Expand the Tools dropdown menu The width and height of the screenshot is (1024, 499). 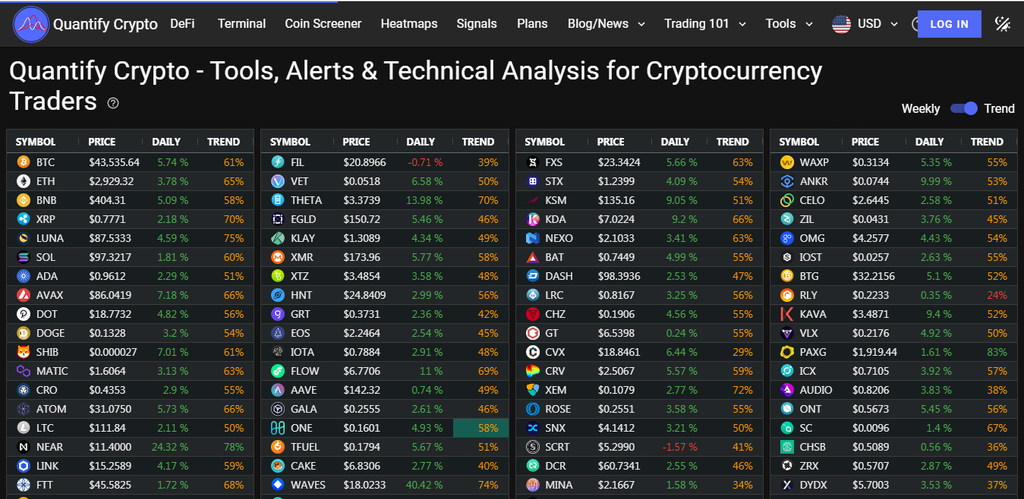click(x=790, y=24)
